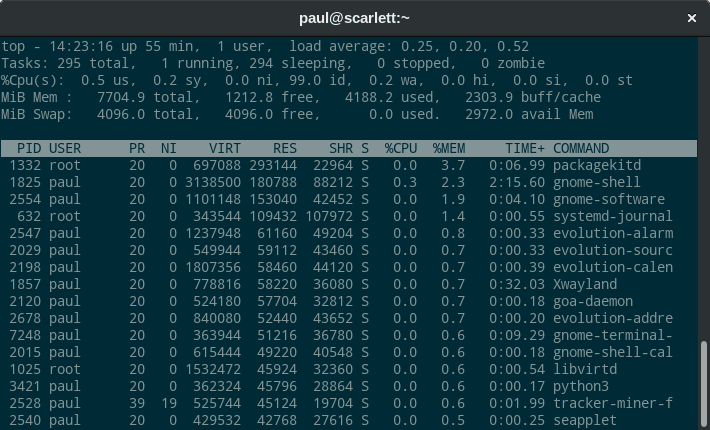
Task: Click the tracker-miner-f process entry
Action: coord(612,403)
